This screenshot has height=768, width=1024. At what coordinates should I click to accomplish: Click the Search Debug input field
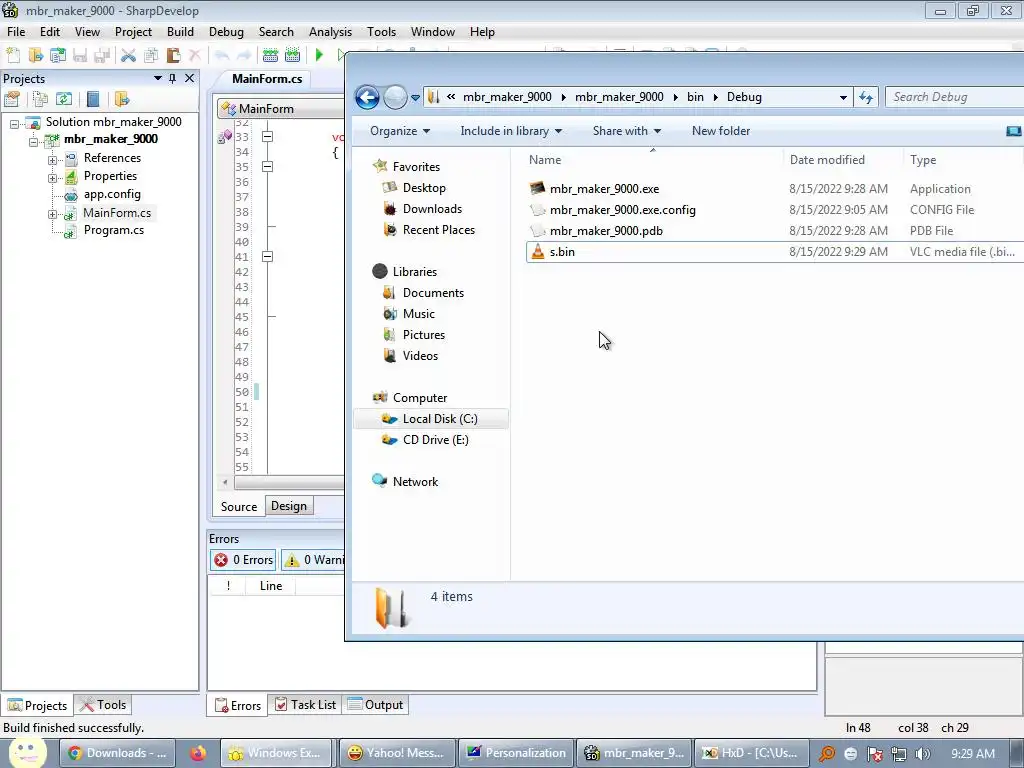point(955,97)
